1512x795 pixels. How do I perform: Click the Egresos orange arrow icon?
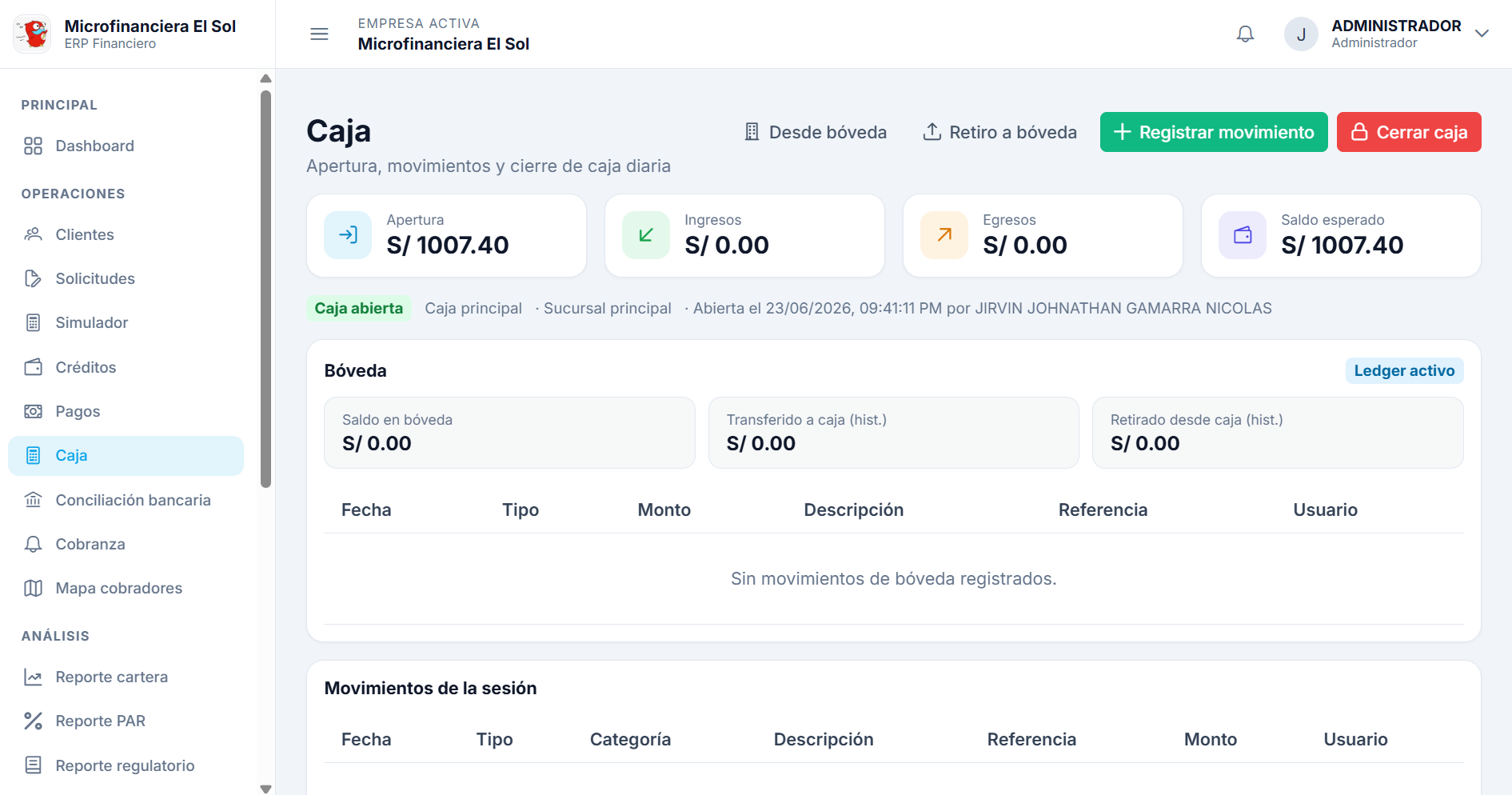[944, 235]
